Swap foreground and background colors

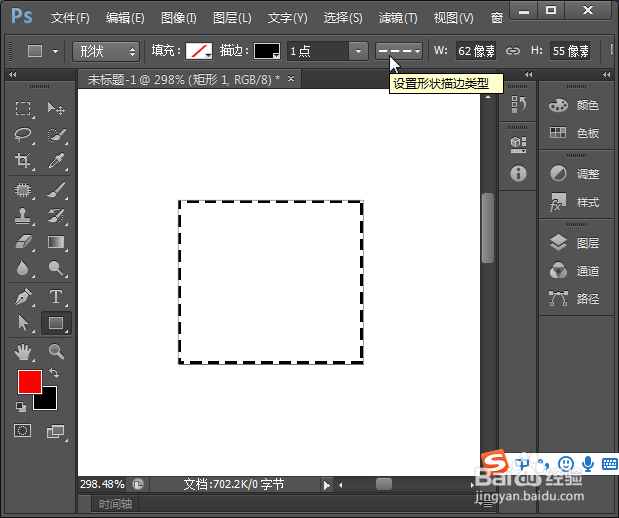[x=54, y=373]
